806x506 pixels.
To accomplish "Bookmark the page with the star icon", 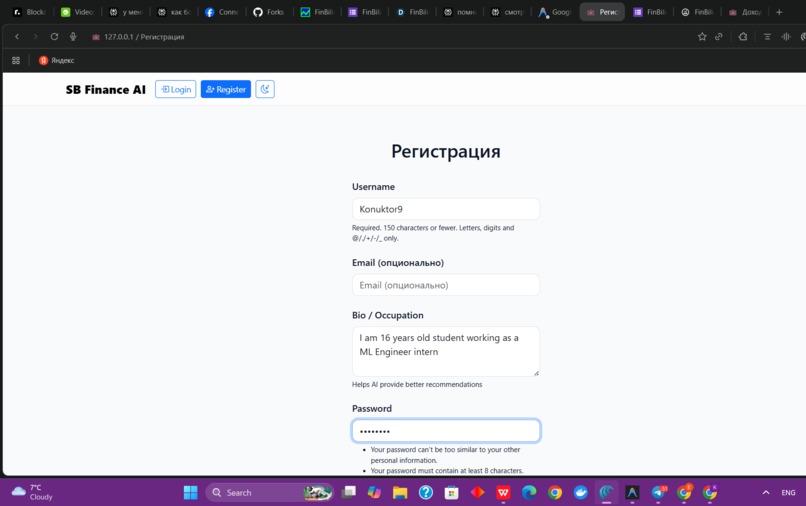I will coord(702,37).
